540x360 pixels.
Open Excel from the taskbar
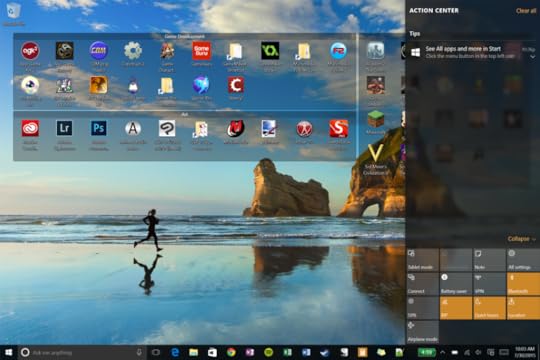click(x=287, y=352)
